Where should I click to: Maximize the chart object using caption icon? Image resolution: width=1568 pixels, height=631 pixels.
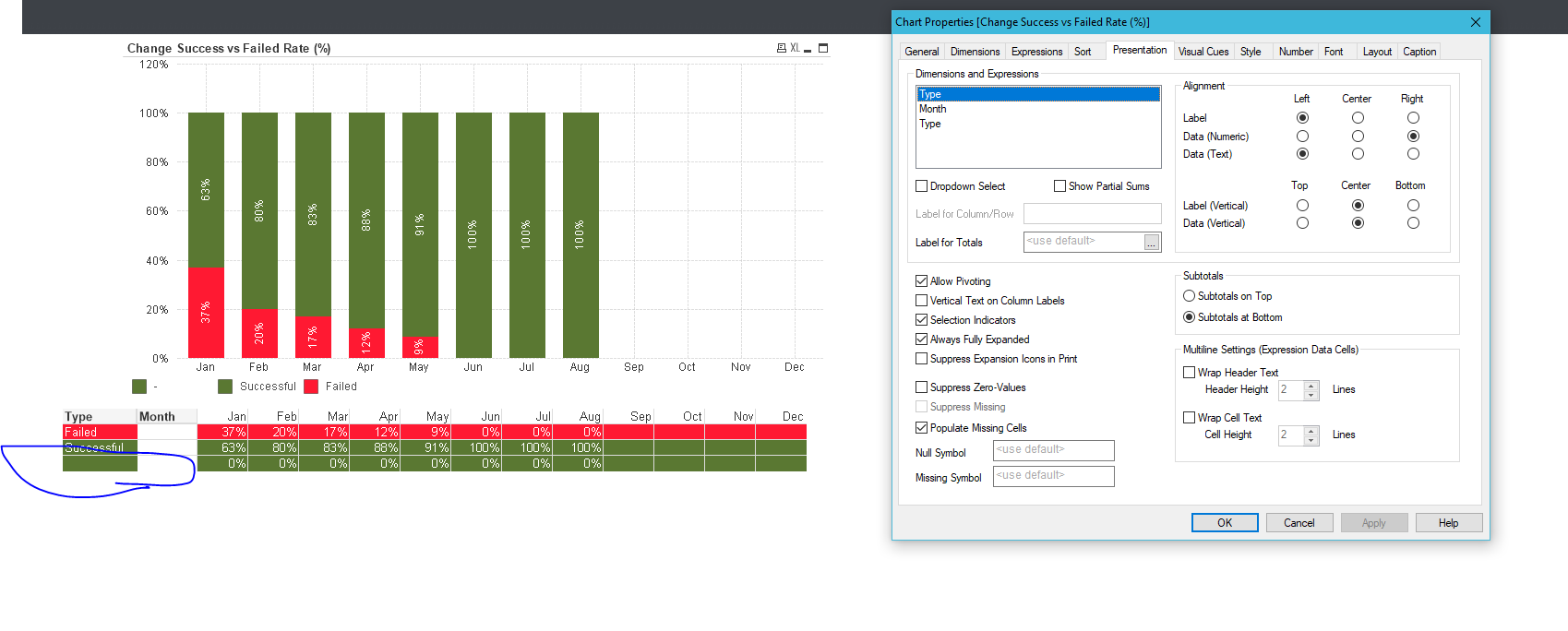click(823, 48)
